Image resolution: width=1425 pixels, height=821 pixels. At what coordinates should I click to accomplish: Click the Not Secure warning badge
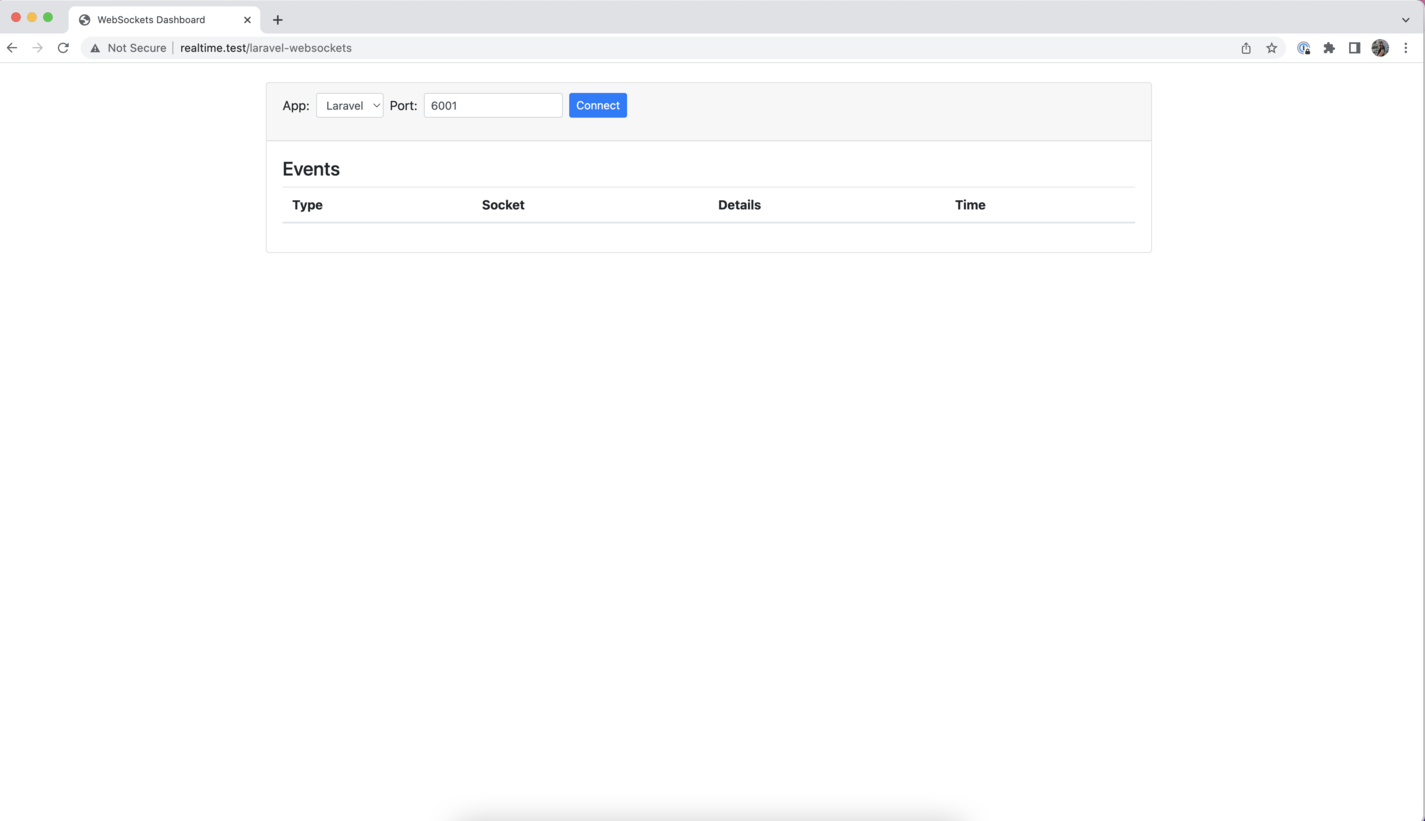[127, 47]
